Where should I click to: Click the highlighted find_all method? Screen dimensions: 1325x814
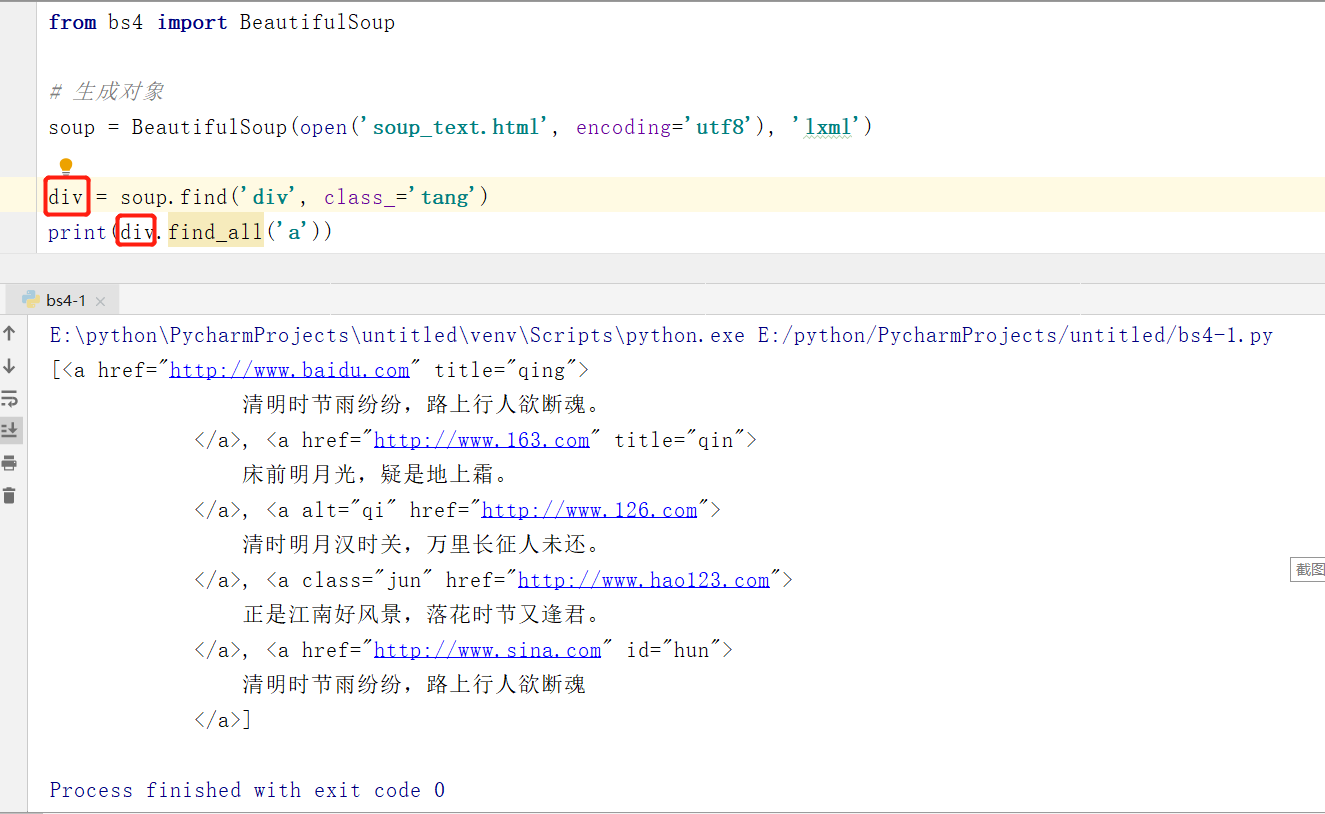point(215,232)
